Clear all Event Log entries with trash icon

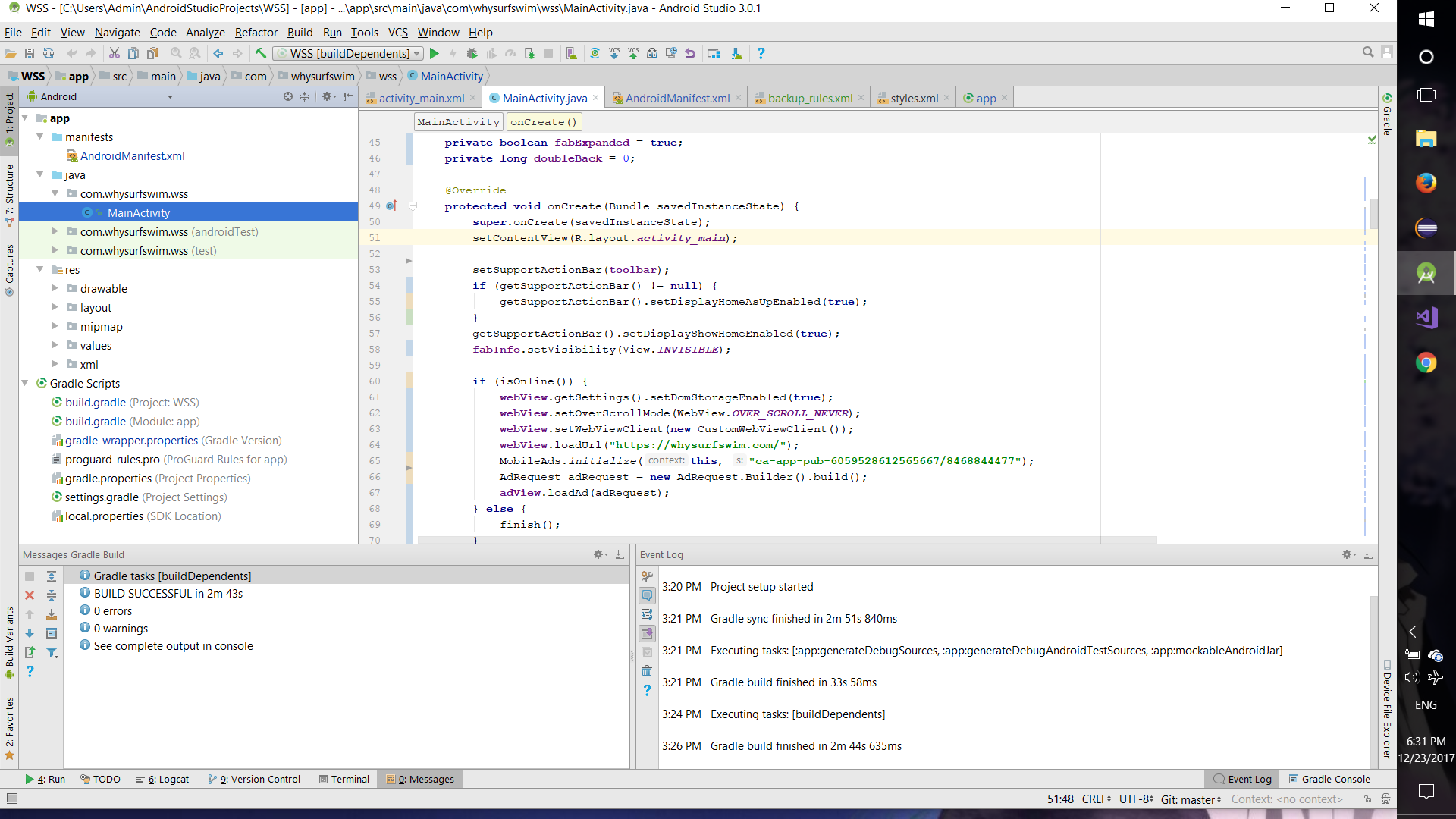click(647, 671)
